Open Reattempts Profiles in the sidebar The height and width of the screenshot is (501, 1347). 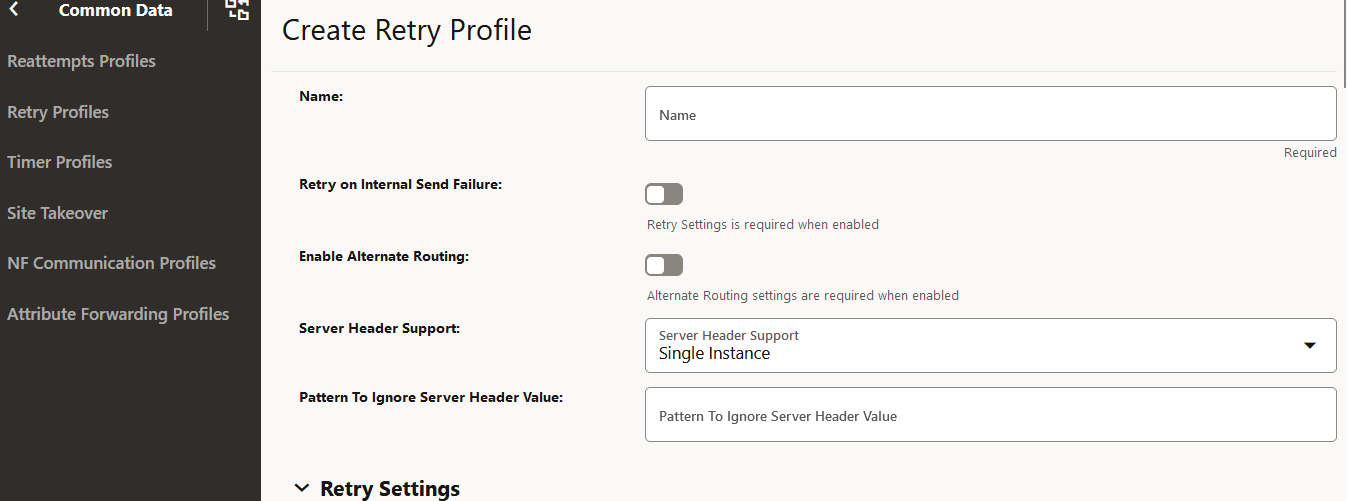coord(81,61)
